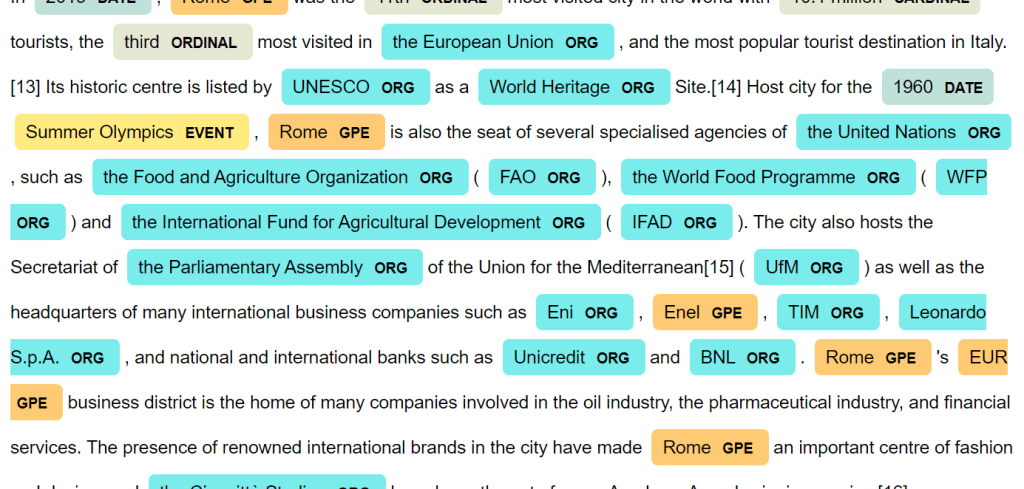Click the 'third' ORDINAL entity tag
The width and height of the screenshot is (1024, 489).
pos(181,42)
